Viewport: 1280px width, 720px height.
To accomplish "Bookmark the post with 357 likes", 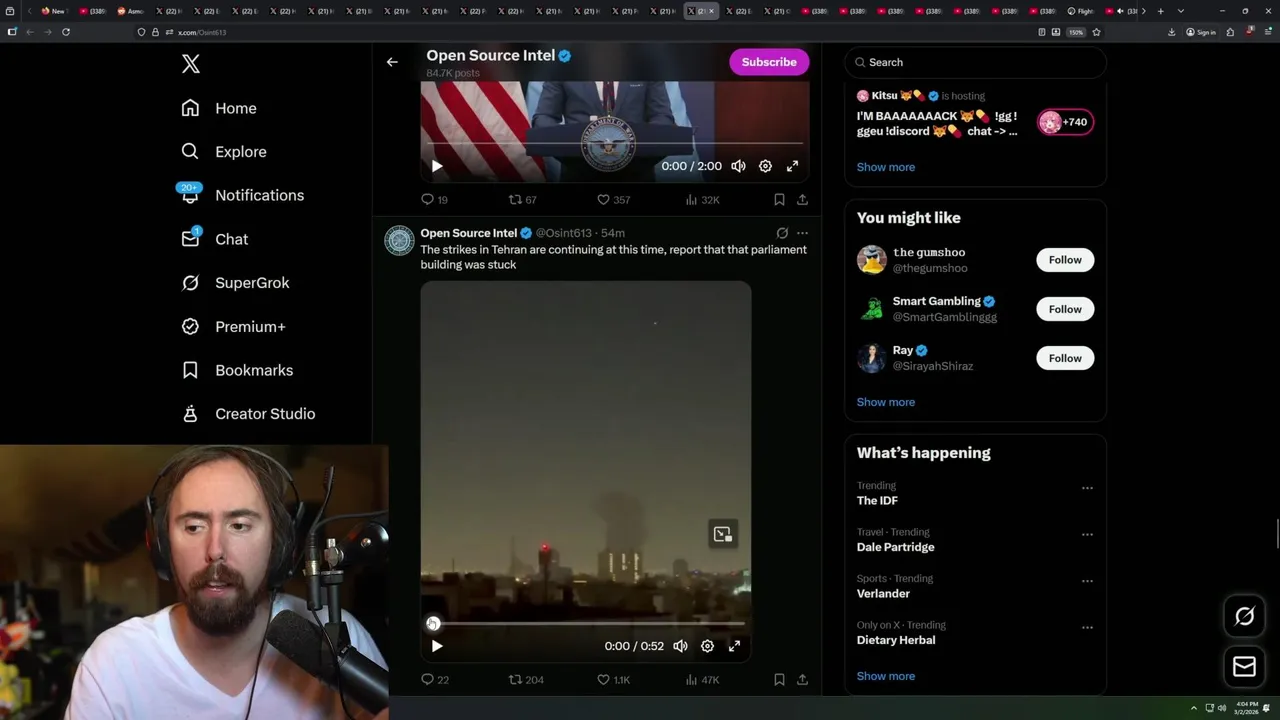I will tap(779, 200).
